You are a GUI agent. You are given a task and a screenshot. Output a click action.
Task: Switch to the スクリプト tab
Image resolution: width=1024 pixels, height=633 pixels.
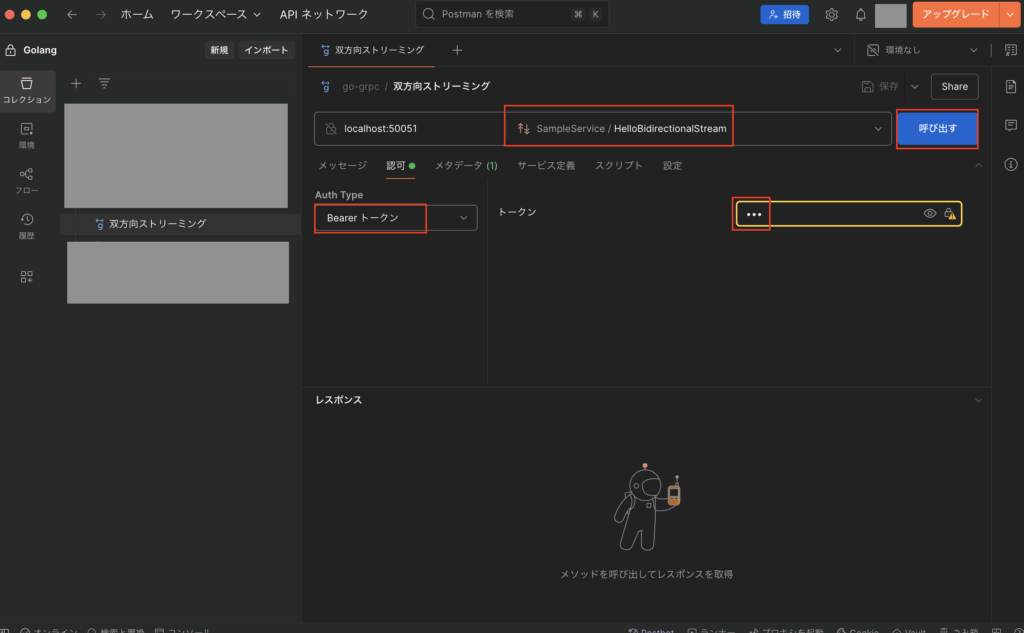(x=618, y=166)
